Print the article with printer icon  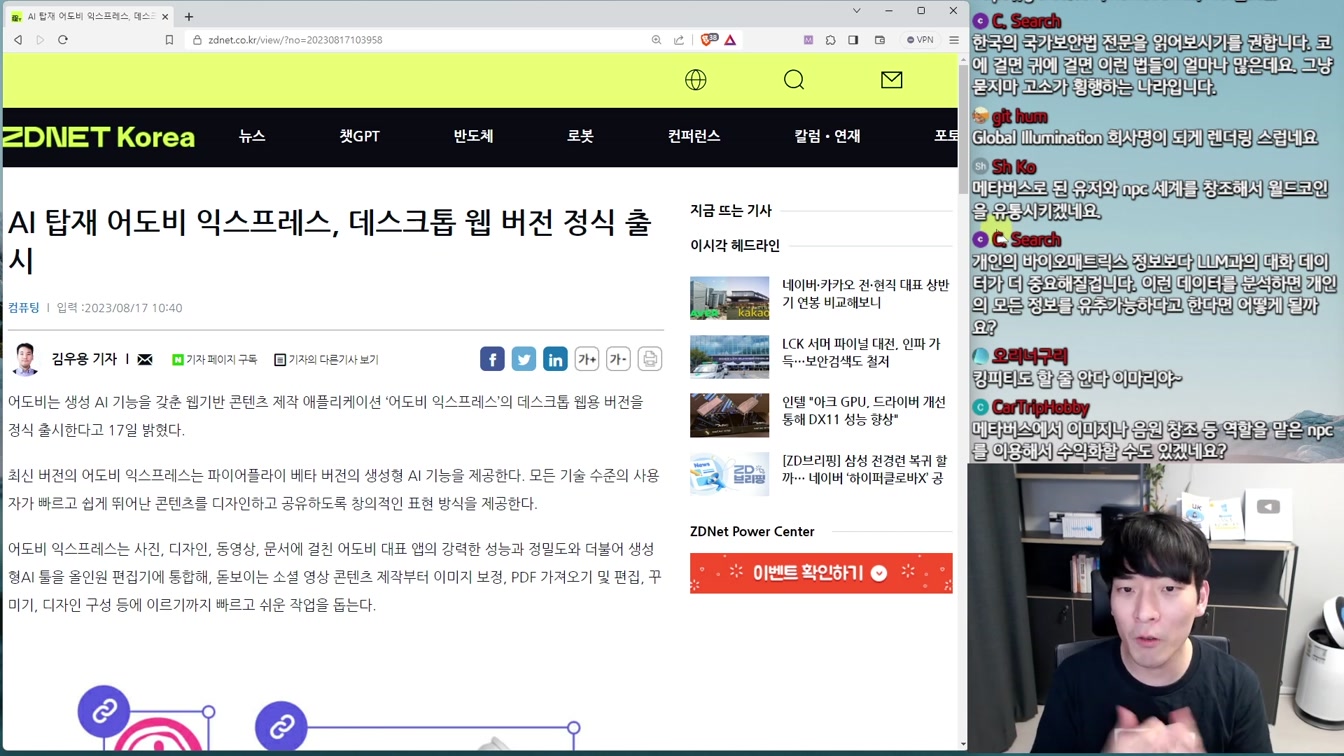tap(650, 359)
